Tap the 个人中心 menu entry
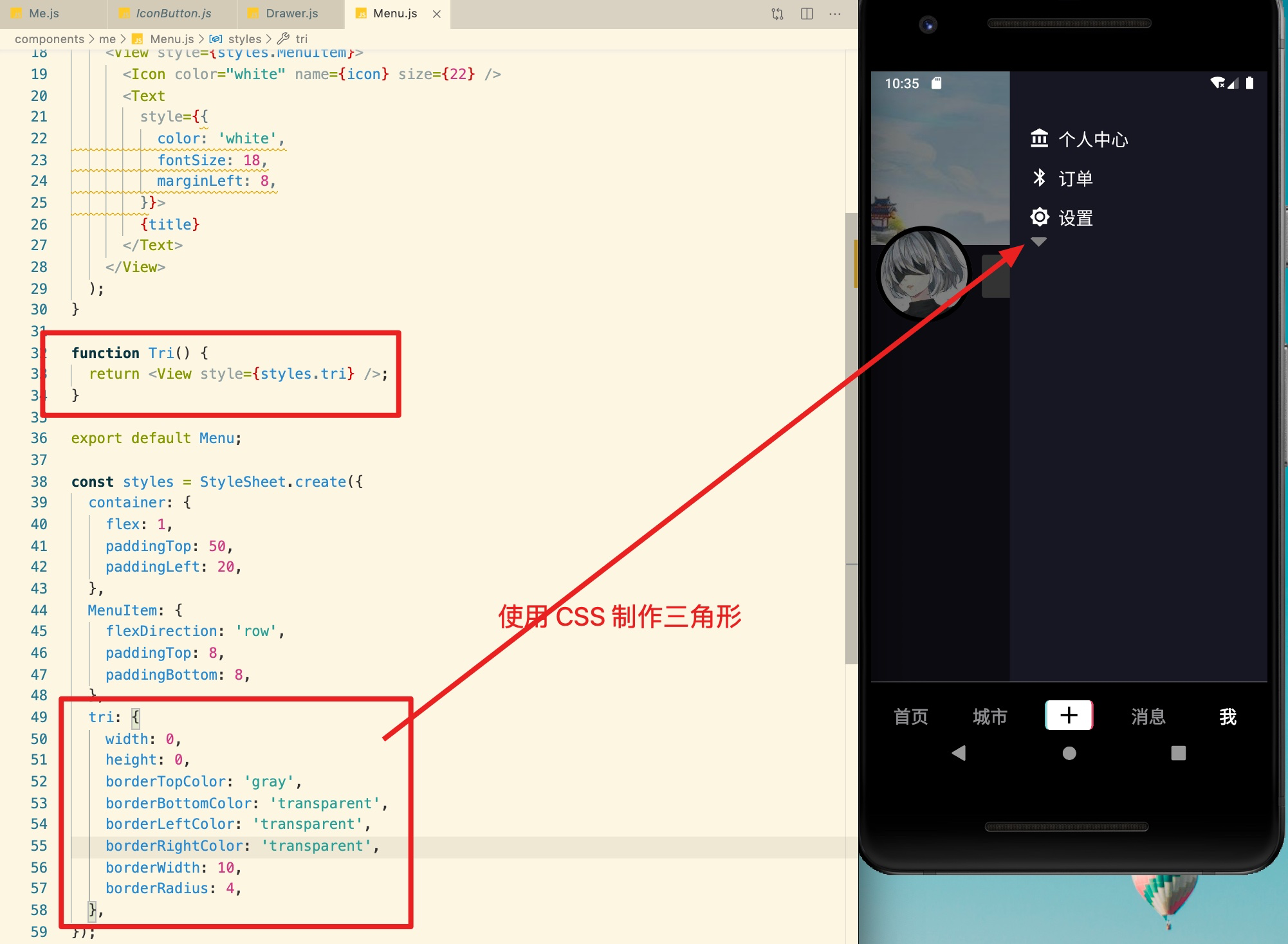1288x944 pixels. point(1080,139)
